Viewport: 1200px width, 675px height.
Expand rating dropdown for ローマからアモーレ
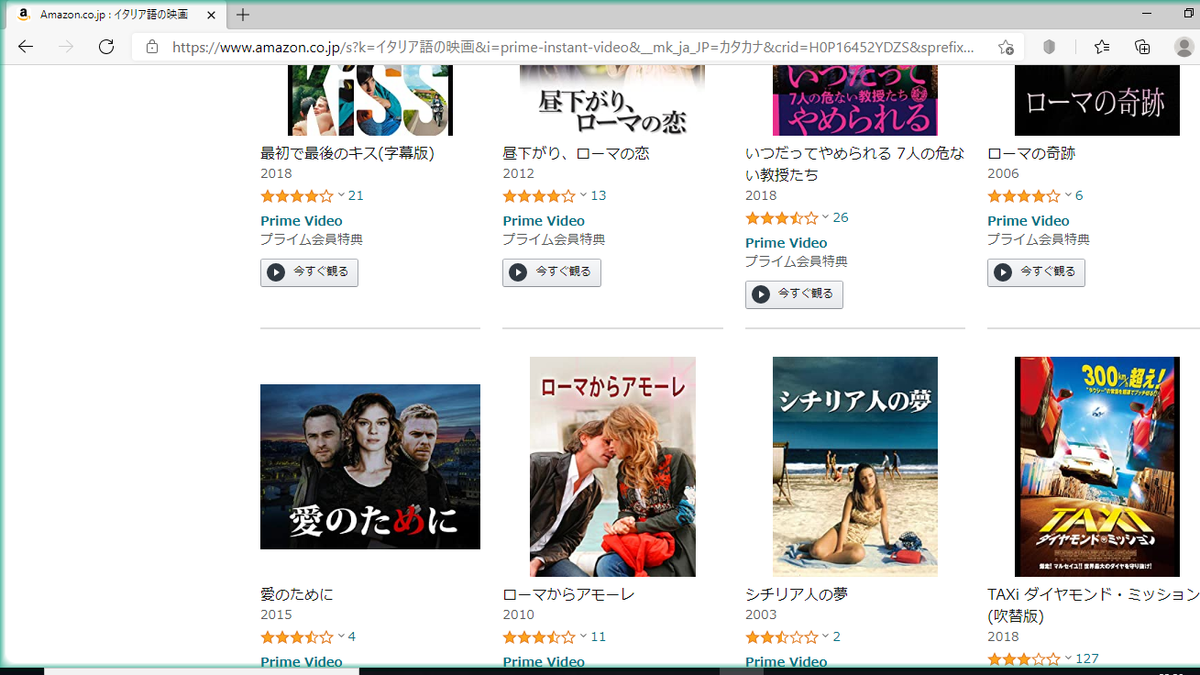click(x=583, y=636)
